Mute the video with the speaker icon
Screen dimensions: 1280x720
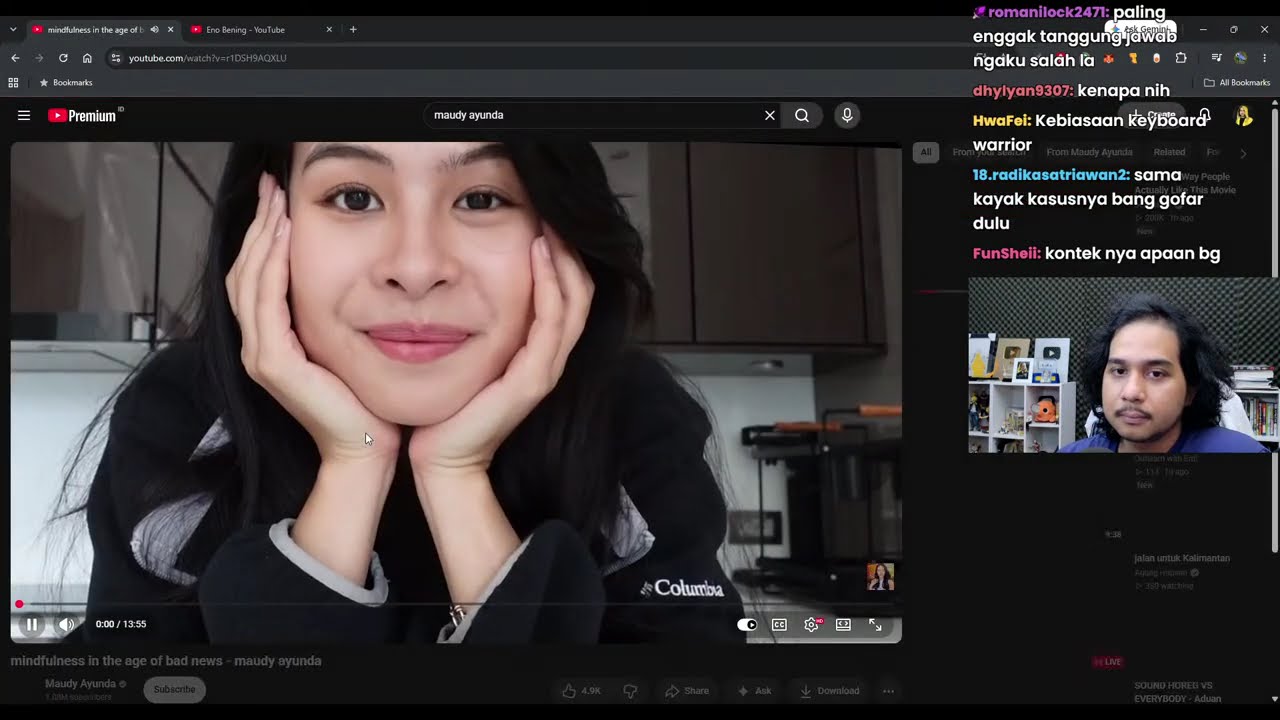point(66,624)
